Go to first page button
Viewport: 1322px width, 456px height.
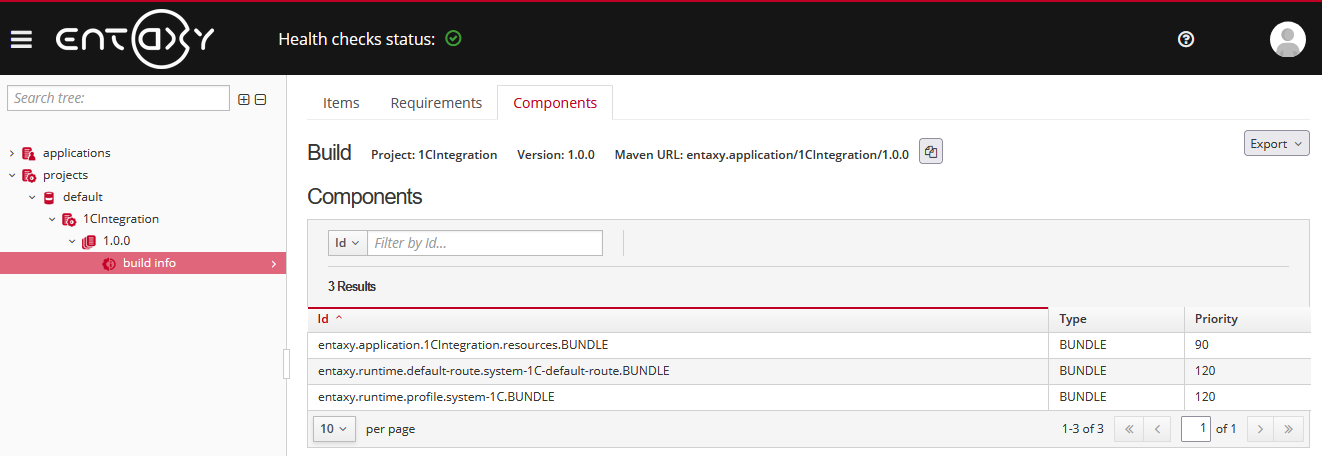(x=1128, y=429)
